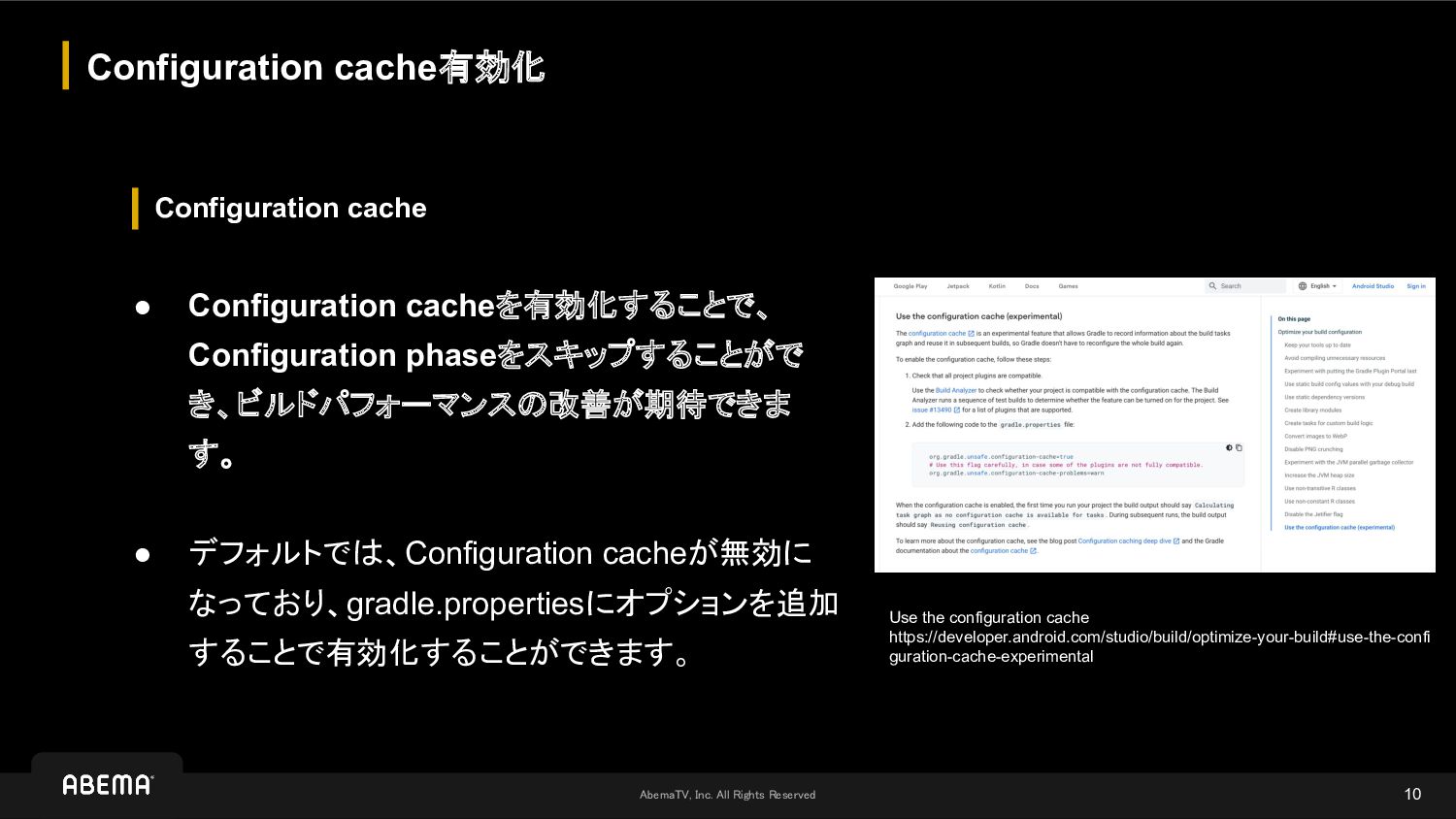The image size is (1456, 819).
Task: Click heading Use the configuration cache (experimental)
Action: click(x=978, y=316)
